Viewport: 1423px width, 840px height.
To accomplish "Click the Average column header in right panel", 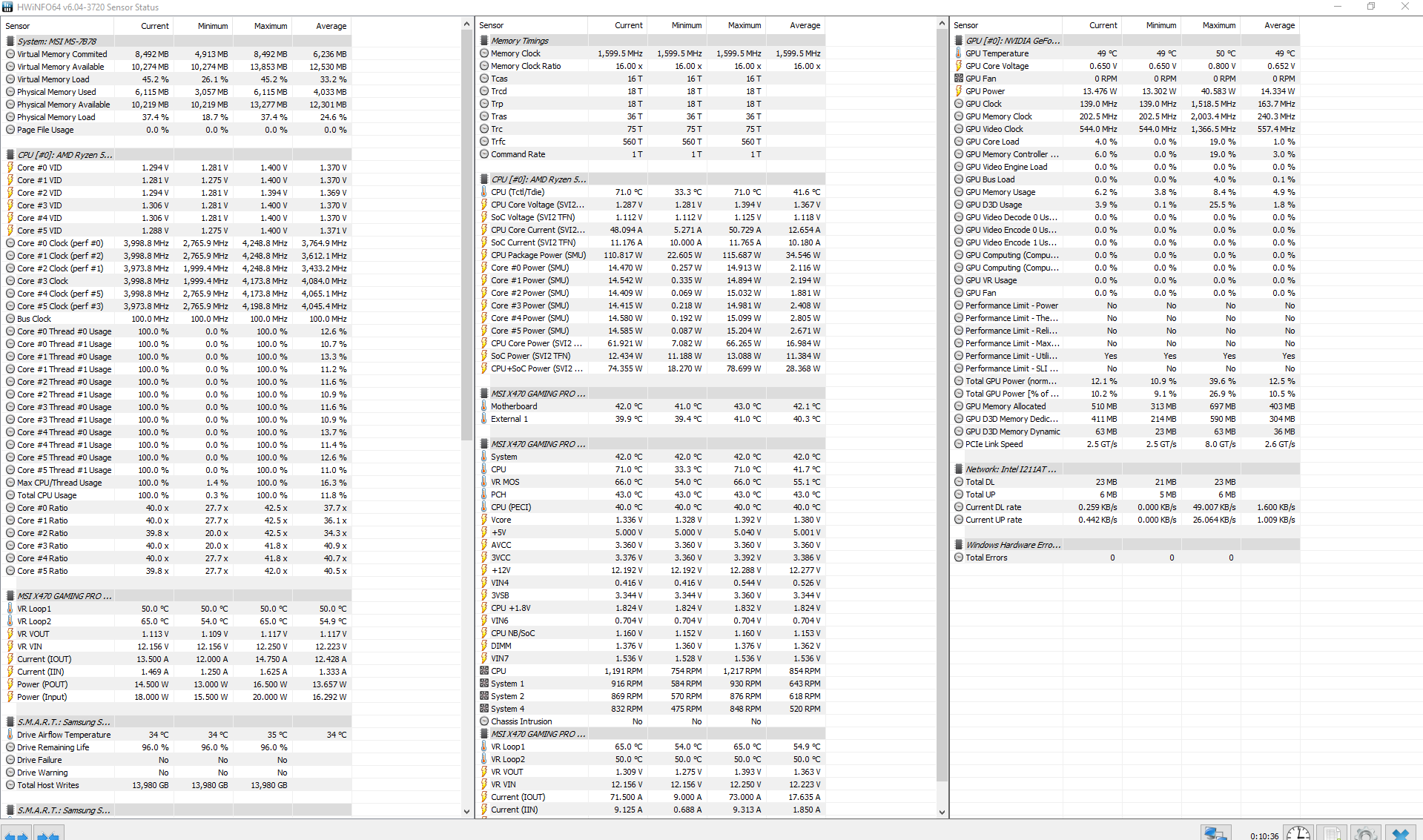I will (x=1270, y=25).
